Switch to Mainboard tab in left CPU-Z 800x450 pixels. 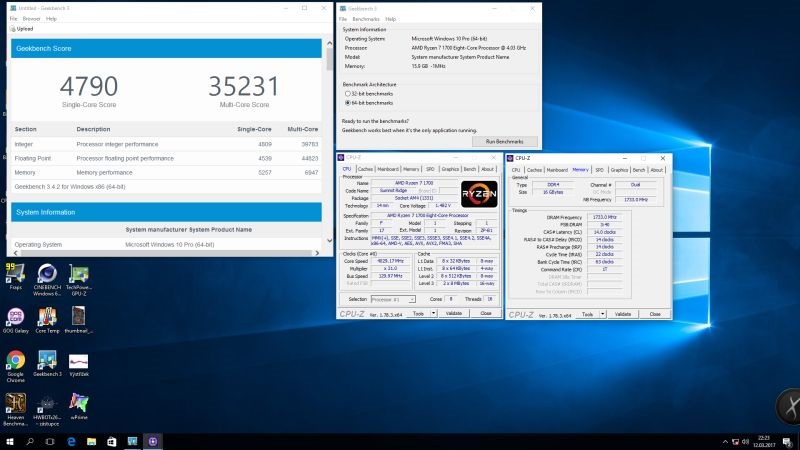coord(388,169)
